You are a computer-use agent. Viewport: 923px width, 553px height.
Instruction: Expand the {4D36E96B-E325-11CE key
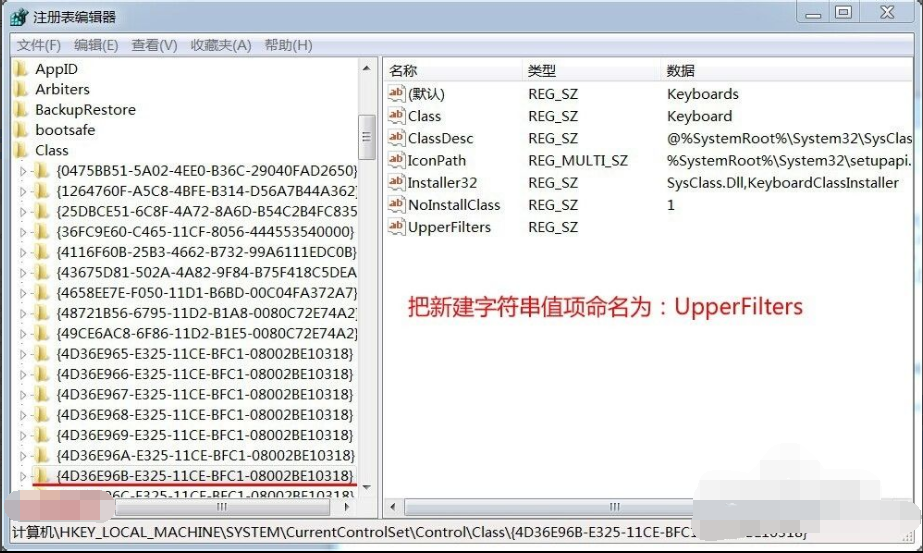pos(23,476)
